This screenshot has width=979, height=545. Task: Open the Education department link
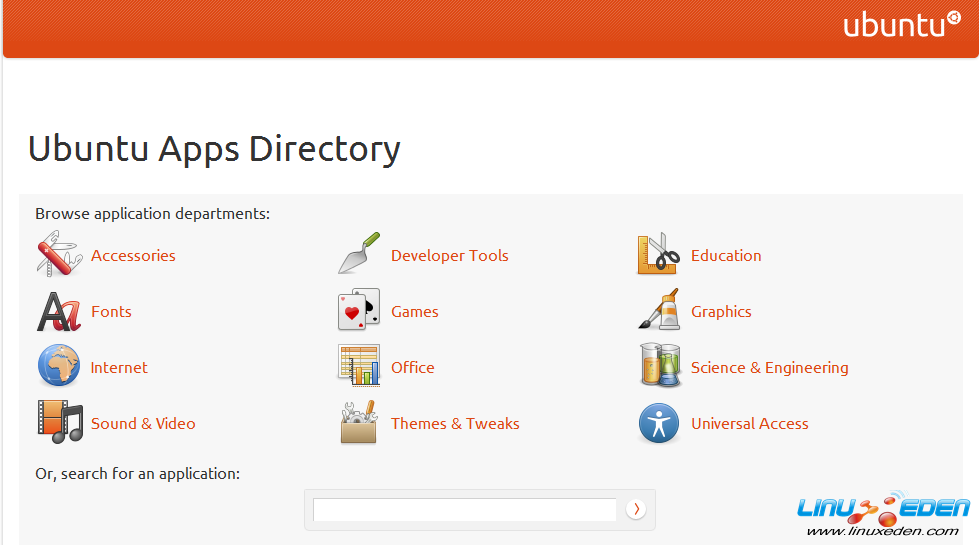click(726, 255)
